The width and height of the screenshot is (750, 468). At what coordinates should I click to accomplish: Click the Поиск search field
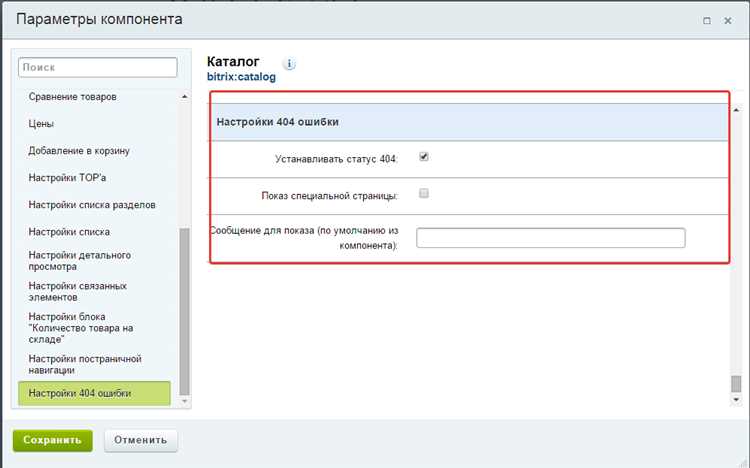pyautogui.click(x=98, y=67)
